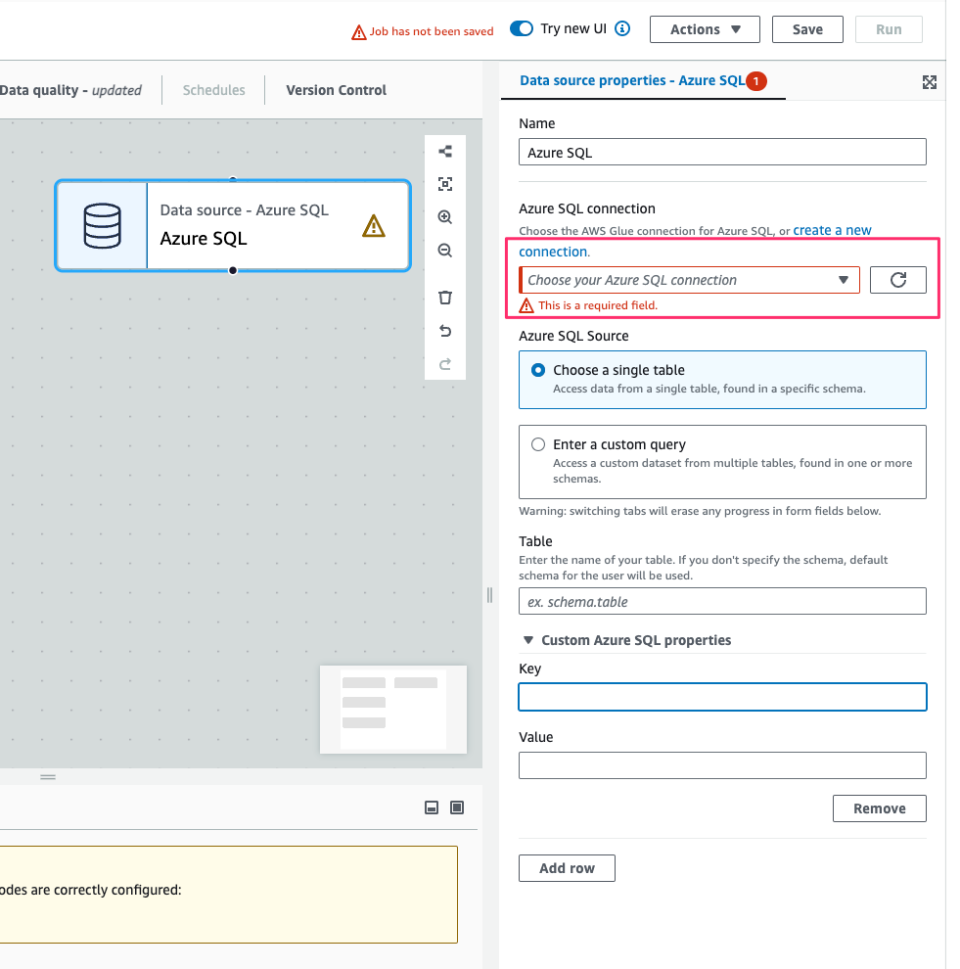The image size is (960, 969).
Task: Open the Actions dropdown menu
Action: (704, 29)
